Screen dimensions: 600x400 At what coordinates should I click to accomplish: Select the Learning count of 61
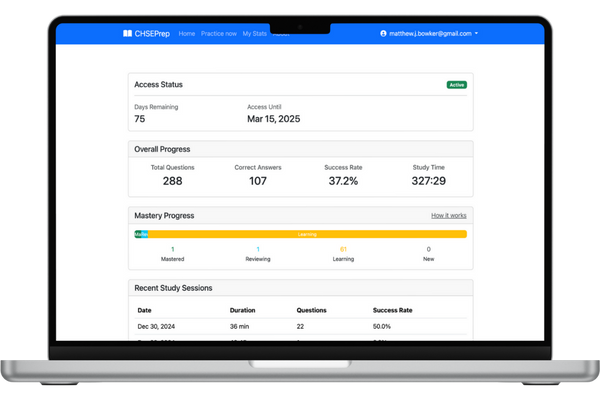click(x=343, y=249)
